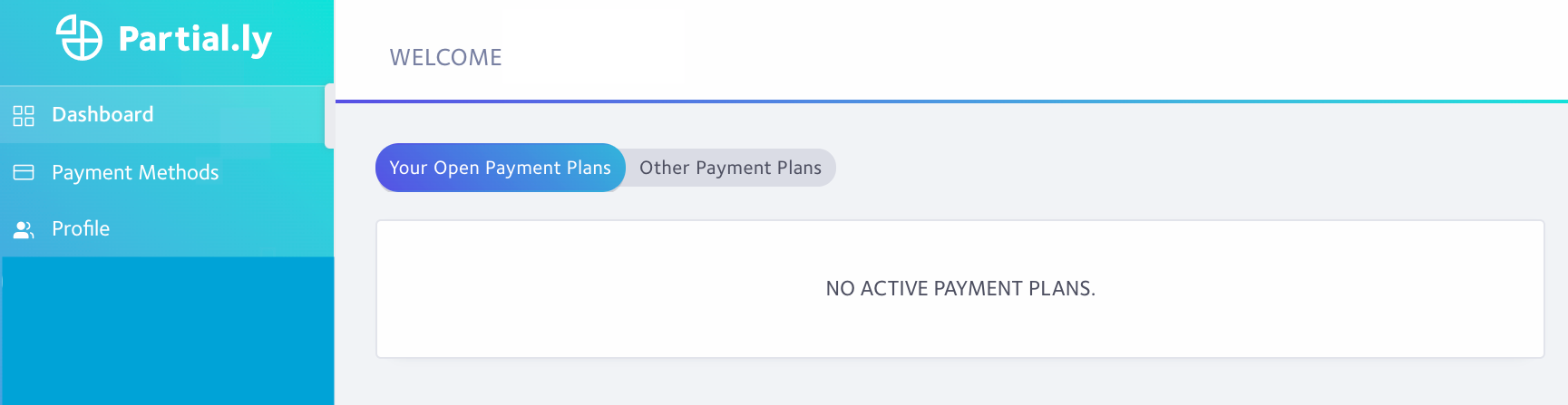
Task: Click the Partial.ly brand name text
Action: [195, 40]
